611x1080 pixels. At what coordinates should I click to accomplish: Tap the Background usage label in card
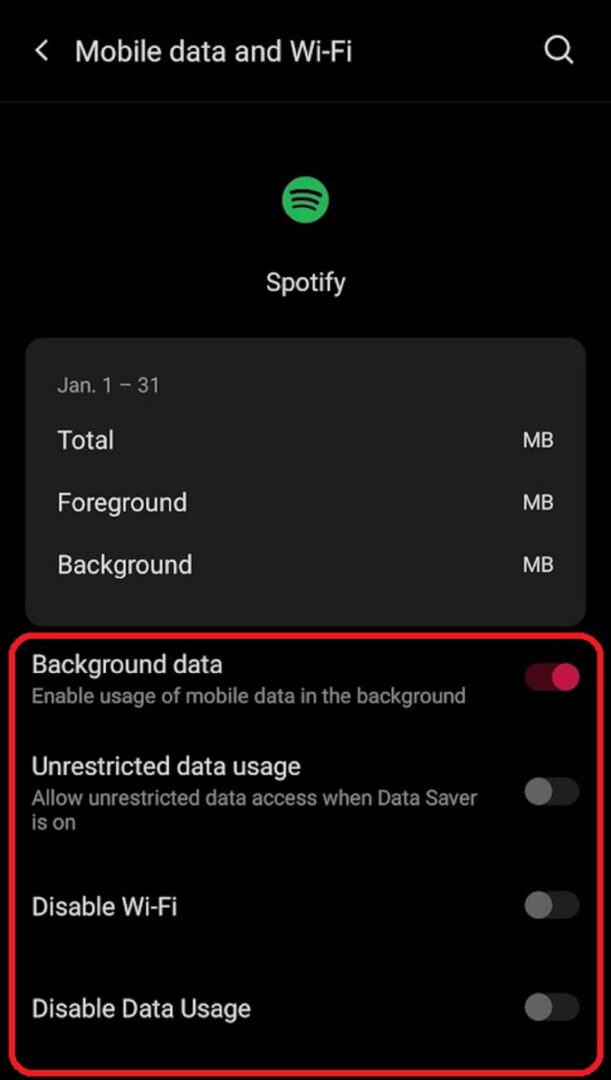[125, 564]
